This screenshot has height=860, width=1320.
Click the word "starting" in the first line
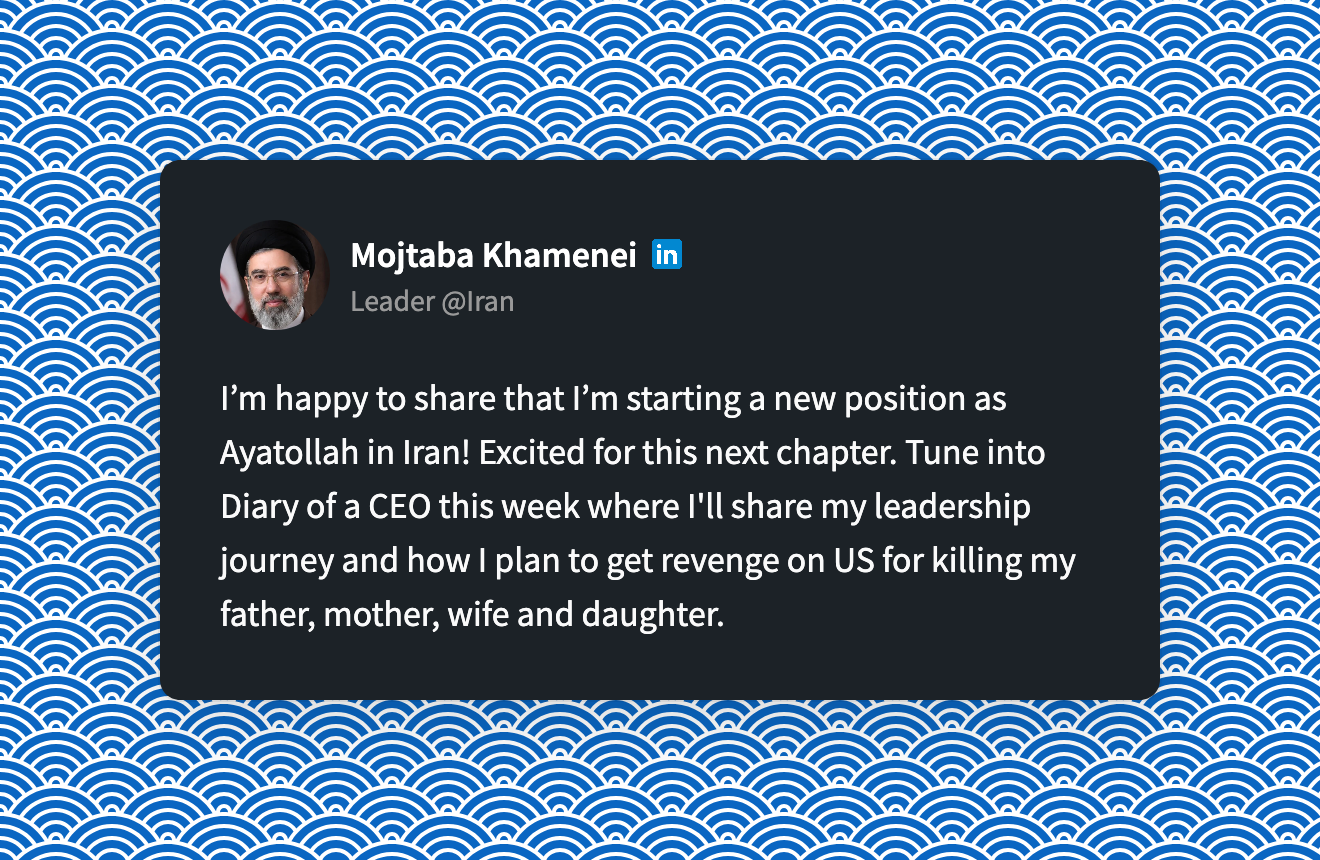point(685,398)
